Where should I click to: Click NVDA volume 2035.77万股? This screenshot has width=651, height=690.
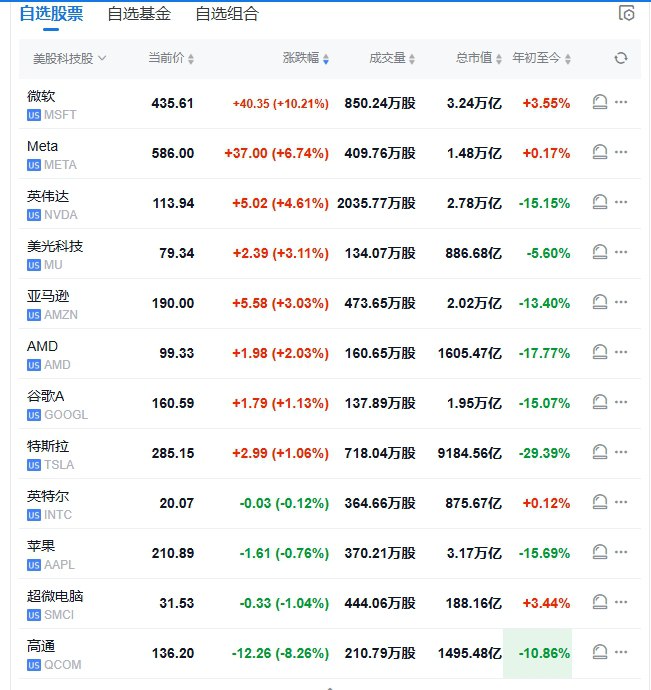pos(376,203)
